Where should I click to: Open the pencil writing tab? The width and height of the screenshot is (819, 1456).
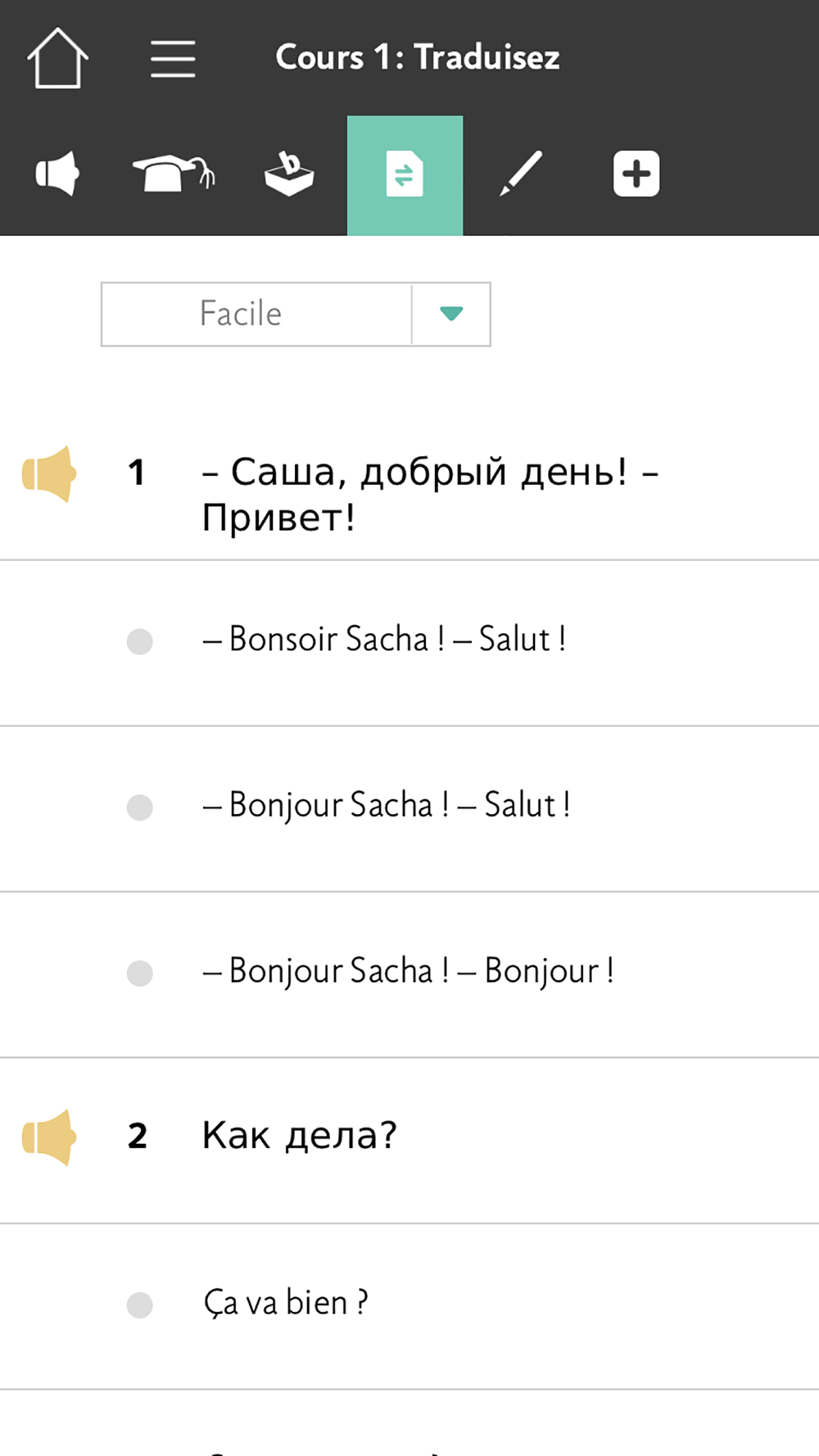tap(521, 174)
